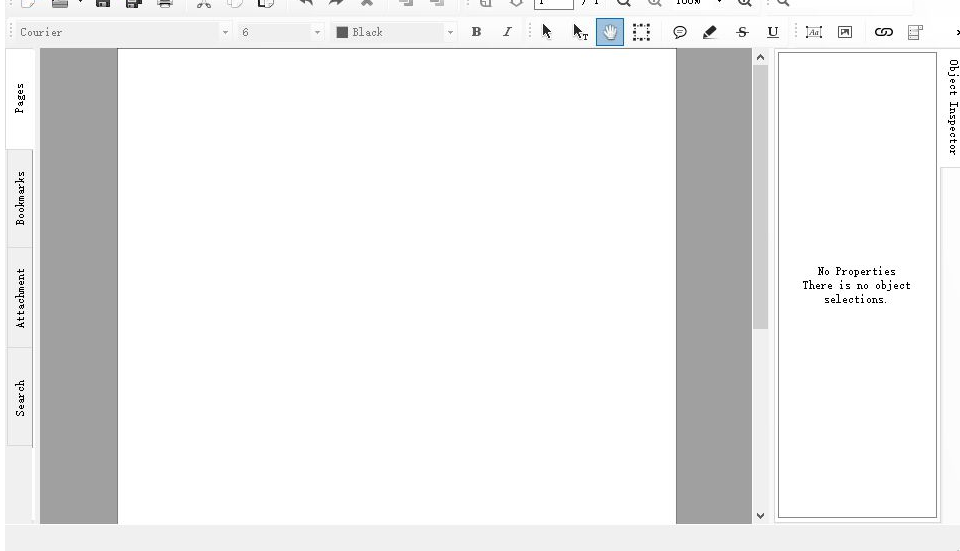Apply the strikethrough annotation tool
This screenshot has width=960, height=551.
point(742,32)
